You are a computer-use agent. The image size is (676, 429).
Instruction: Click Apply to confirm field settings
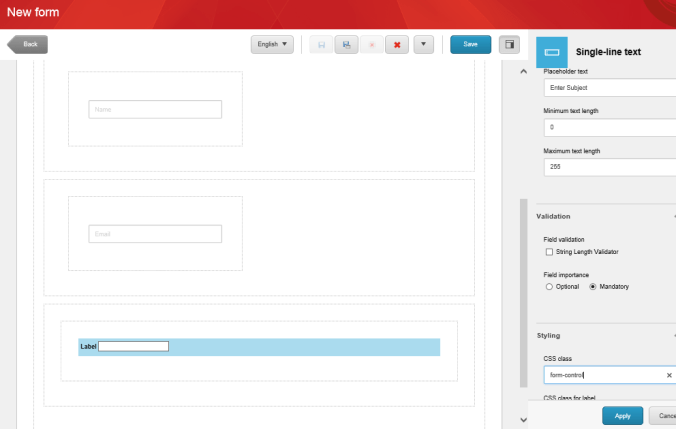[x=622, y=415]
